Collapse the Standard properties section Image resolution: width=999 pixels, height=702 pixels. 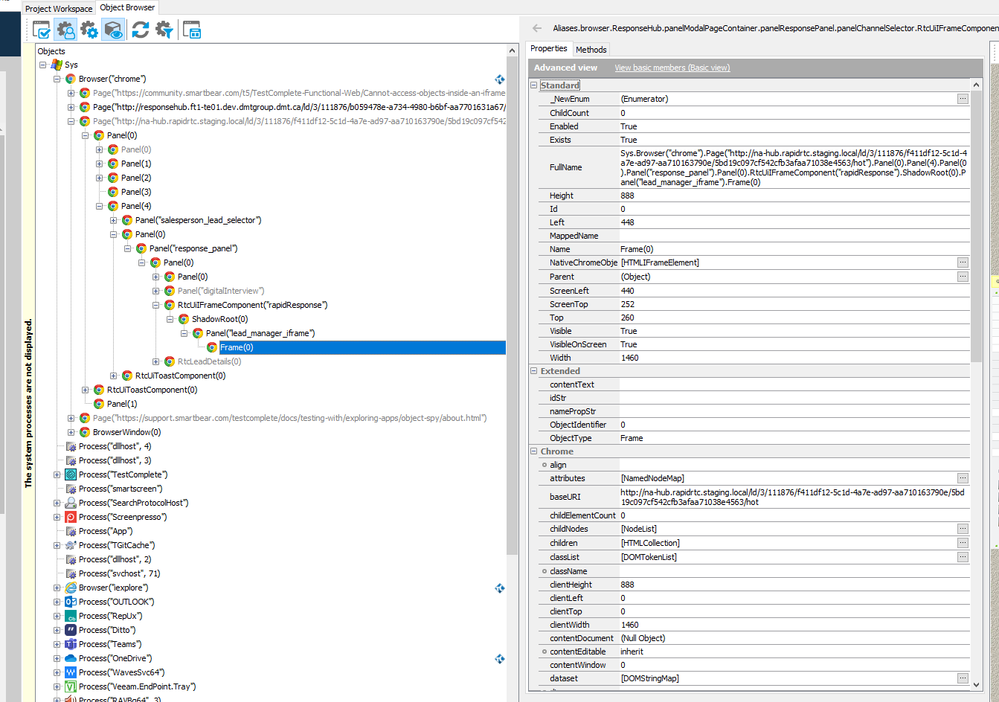pyautogui.click(x=533, y=86)
